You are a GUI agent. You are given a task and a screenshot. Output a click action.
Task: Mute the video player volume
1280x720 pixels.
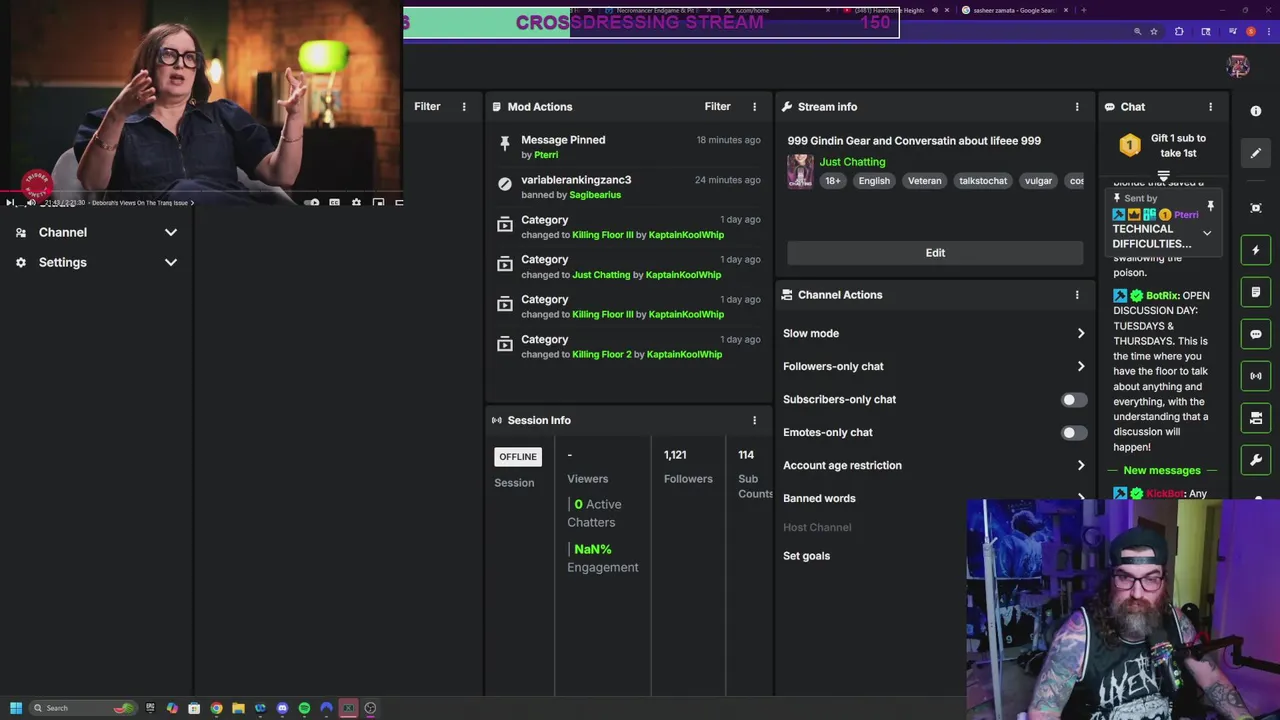pos(31,203)
